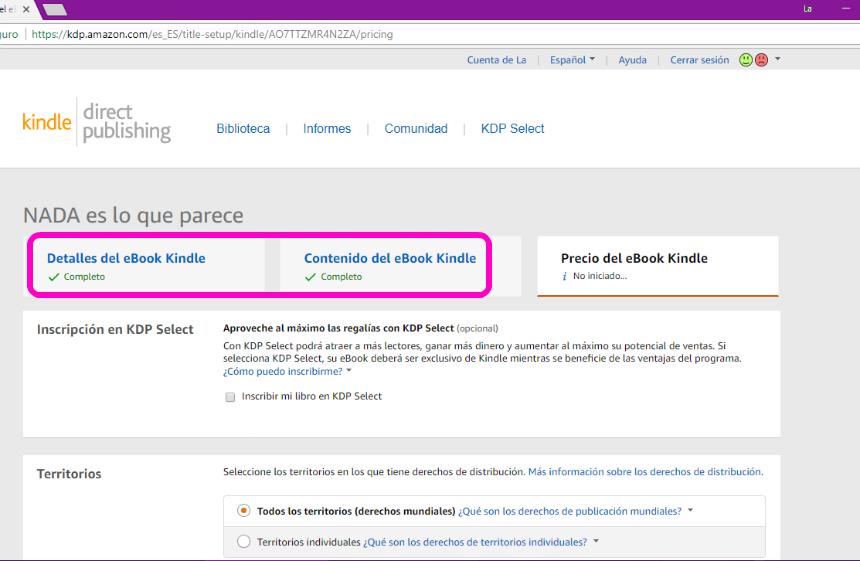Viewport: 860px width, 561px height.
Task: Select the Precio del eBook Kindle tab
Action: (x=658, y=267)
